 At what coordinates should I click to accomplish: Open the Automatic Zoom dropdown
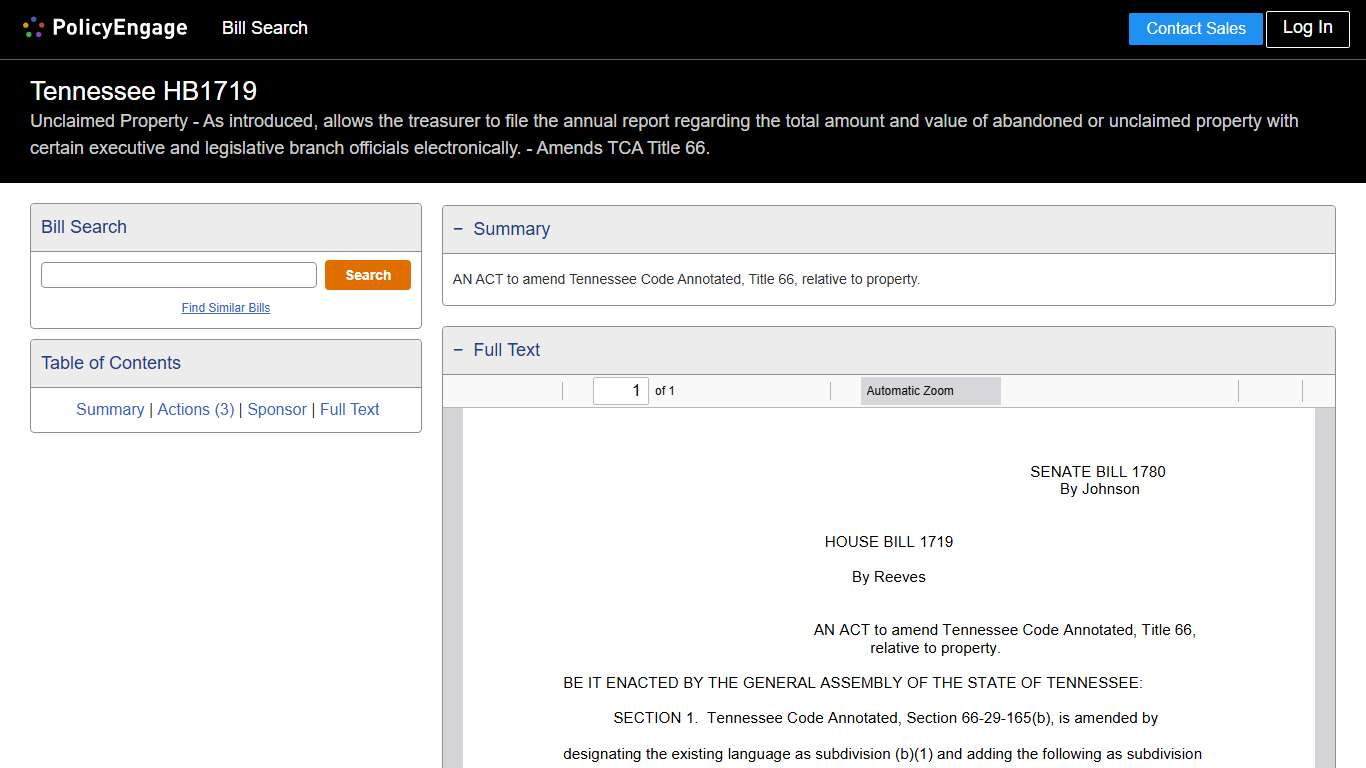coord(930,391)
